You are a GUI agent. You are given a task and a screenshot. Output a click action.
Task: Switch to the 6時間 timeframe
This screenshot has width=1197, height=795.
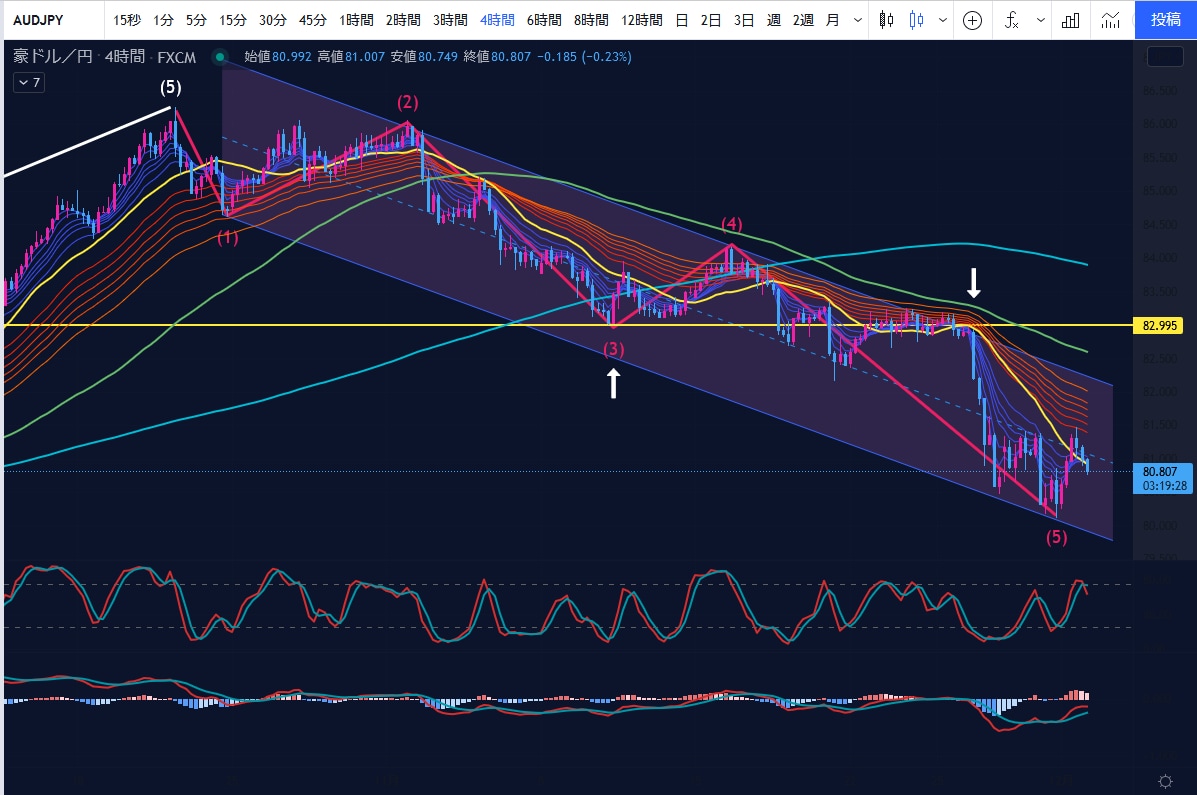pyautogui.click(x=544, y=20)
